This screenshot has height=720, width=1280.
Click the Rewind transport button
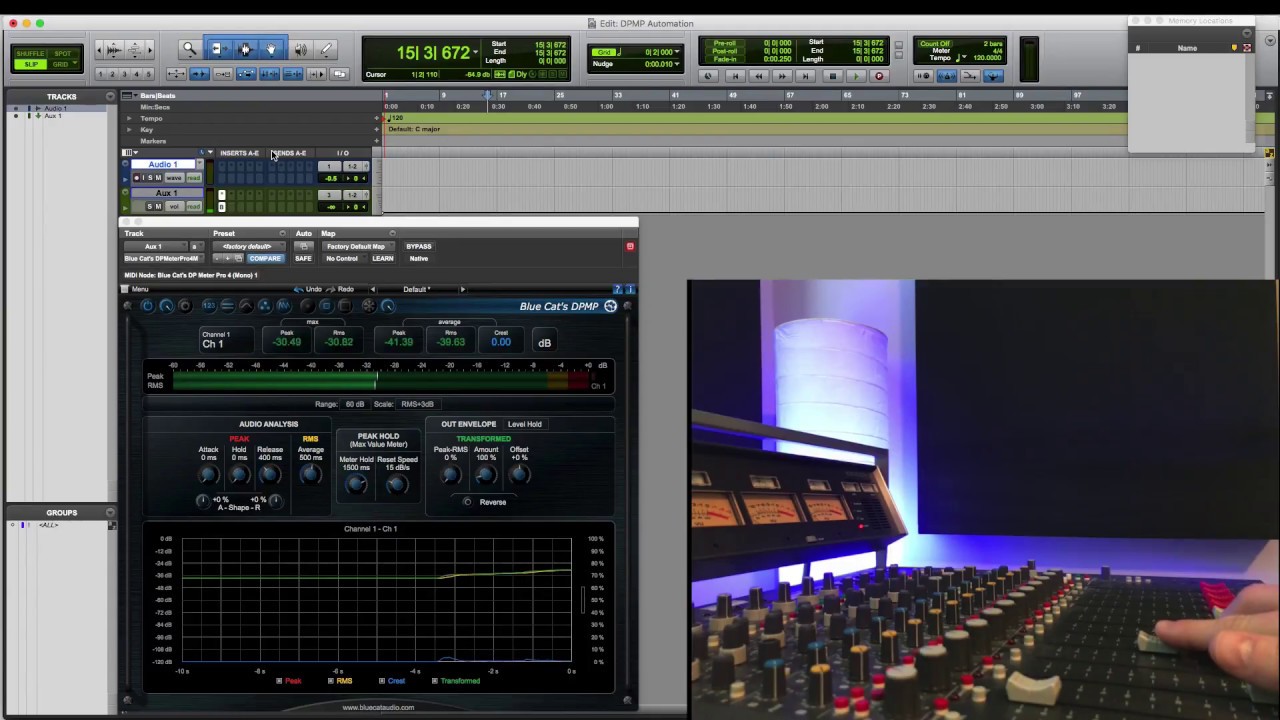[759, 76]
